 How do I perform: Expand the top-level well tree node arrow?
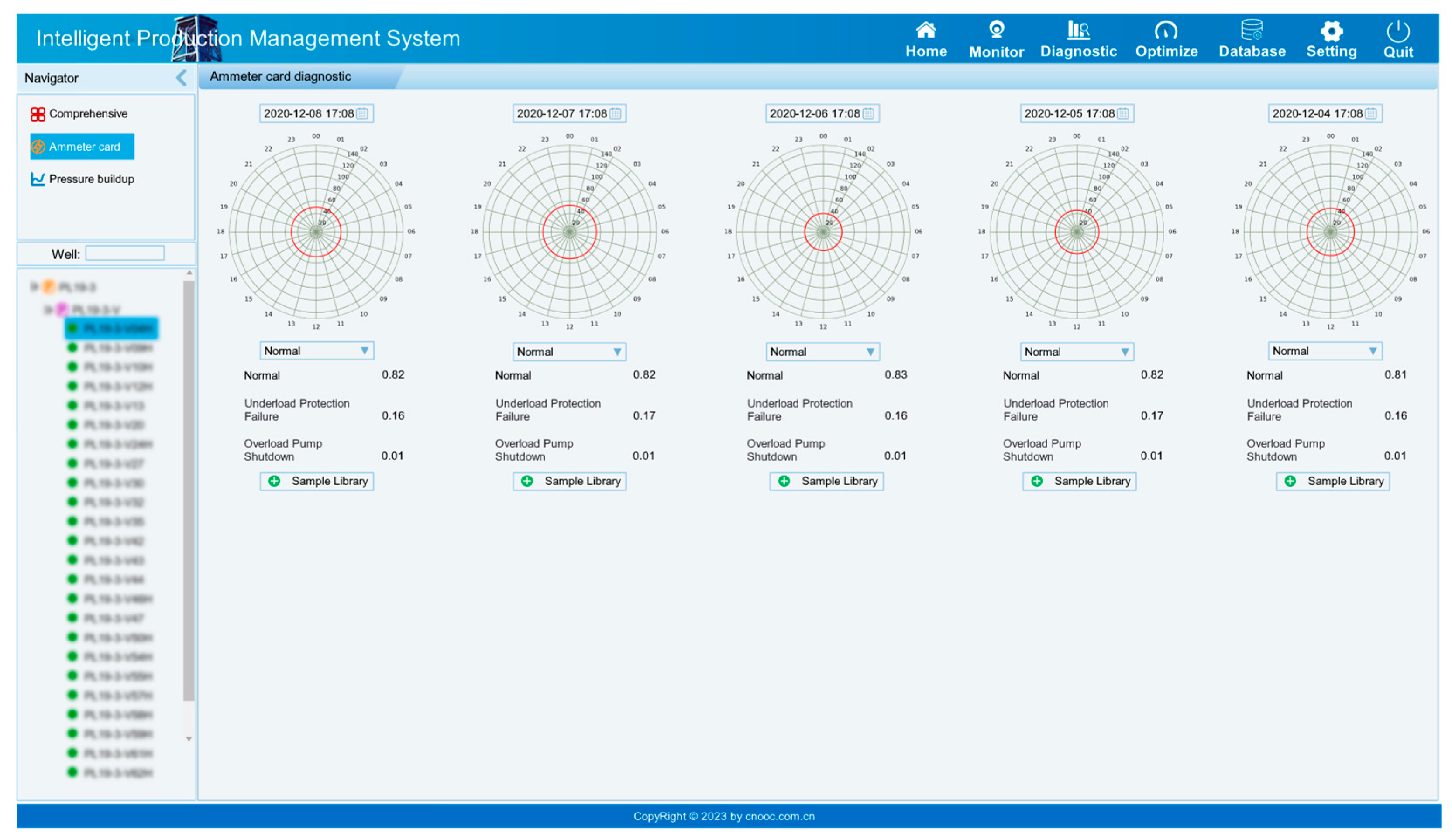coord(34,286)
